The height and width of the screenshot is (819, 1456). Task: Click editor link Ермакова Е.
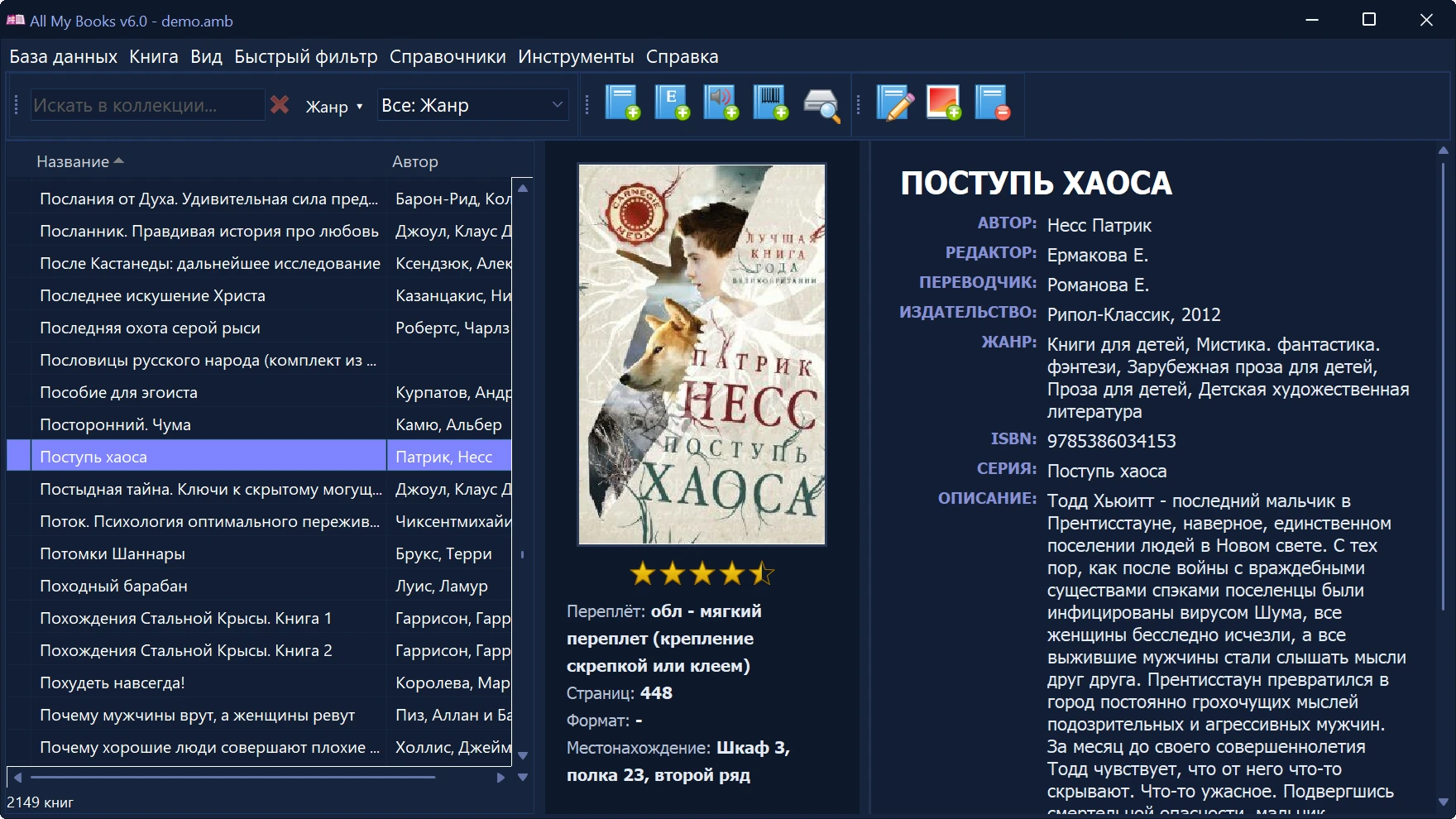pyautogui.click(x=1097, y=255)
